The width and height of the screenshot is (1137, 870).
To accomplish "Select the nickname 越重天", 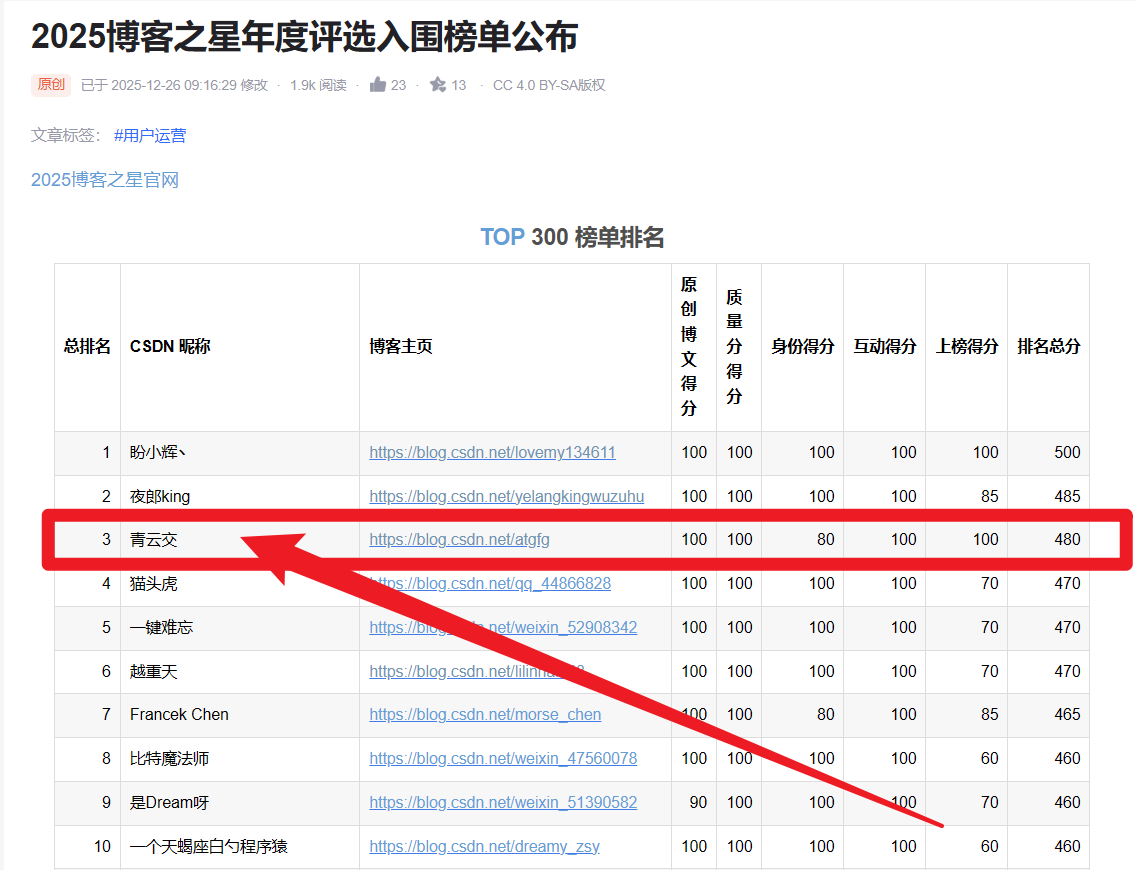I will point(154,671).
